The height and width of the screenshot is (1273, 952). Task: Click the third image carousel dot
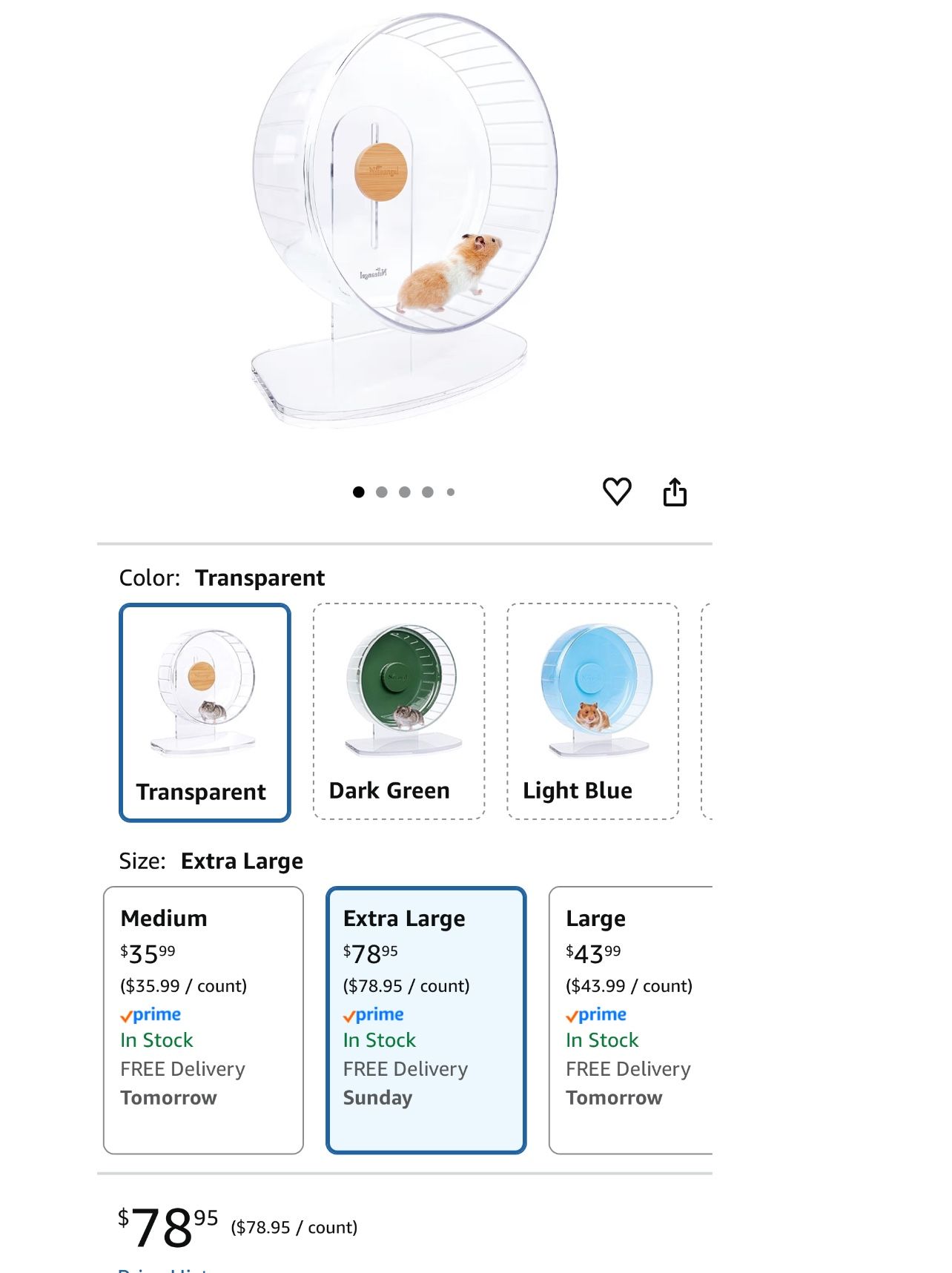tap(403, 490)
